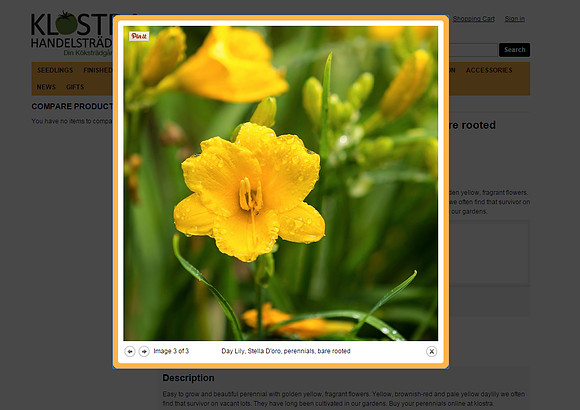Open the Sign in link
Viewport: 580px width, 410px height.
coord(515,19)
